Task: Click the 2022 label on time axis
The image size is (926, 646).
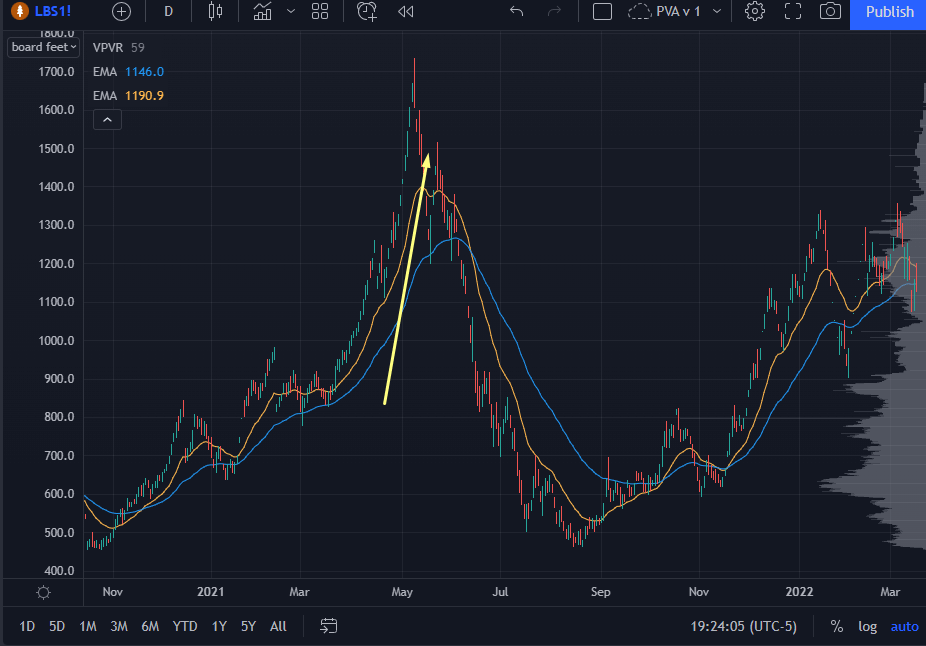Action: 799,592
